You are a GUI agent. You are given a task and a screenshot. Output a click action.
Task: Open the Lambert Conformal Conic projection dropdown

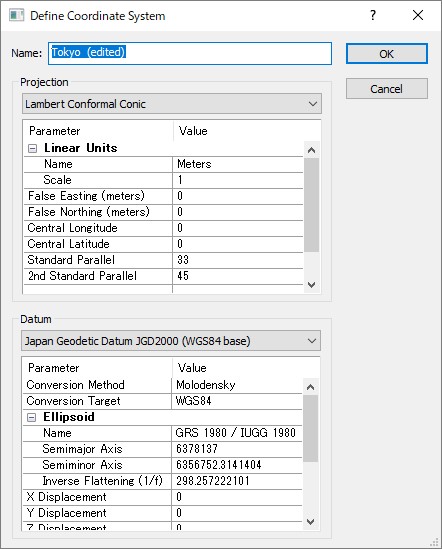coord(172,104)
